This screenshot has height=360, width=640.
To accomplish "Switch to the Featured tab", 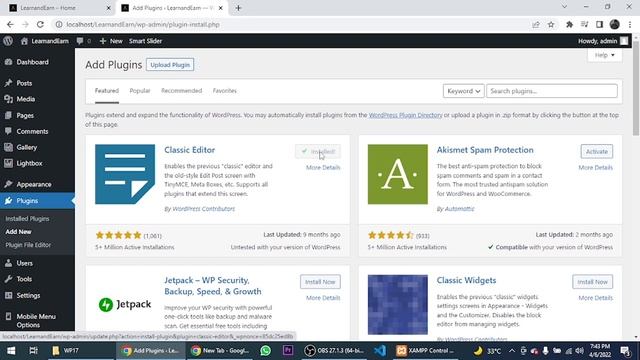I will [x=107, y=91].
